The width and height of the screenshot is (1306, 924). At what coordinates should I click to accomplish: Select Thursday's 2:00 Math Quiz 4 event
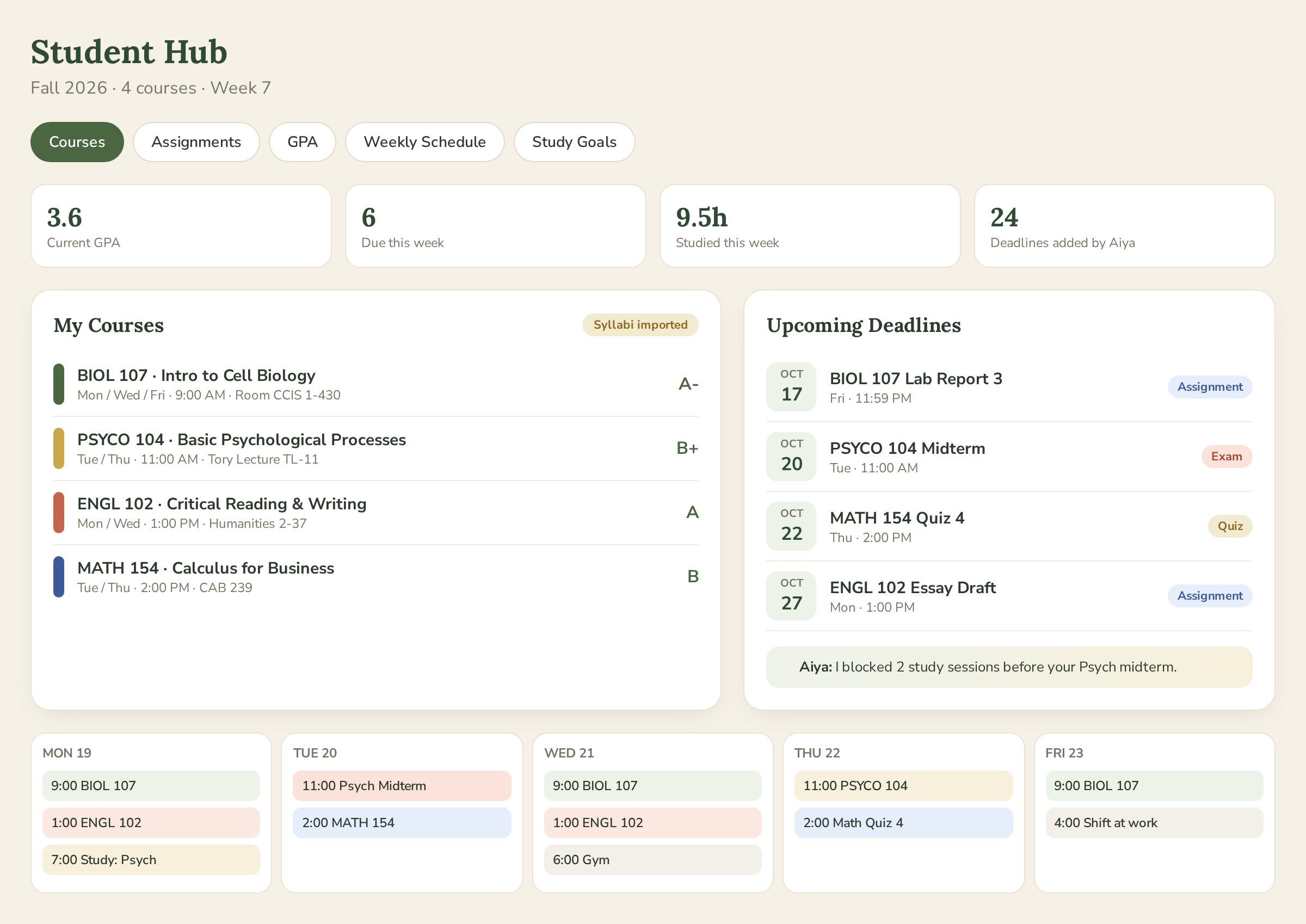point(903,823)
